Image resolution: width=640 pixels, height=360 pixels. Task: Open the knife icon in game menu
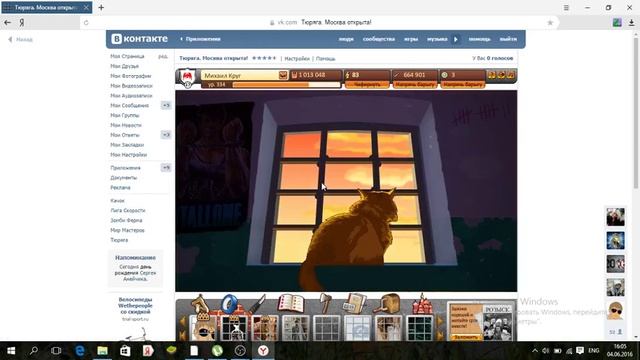(x=258, y=304)
